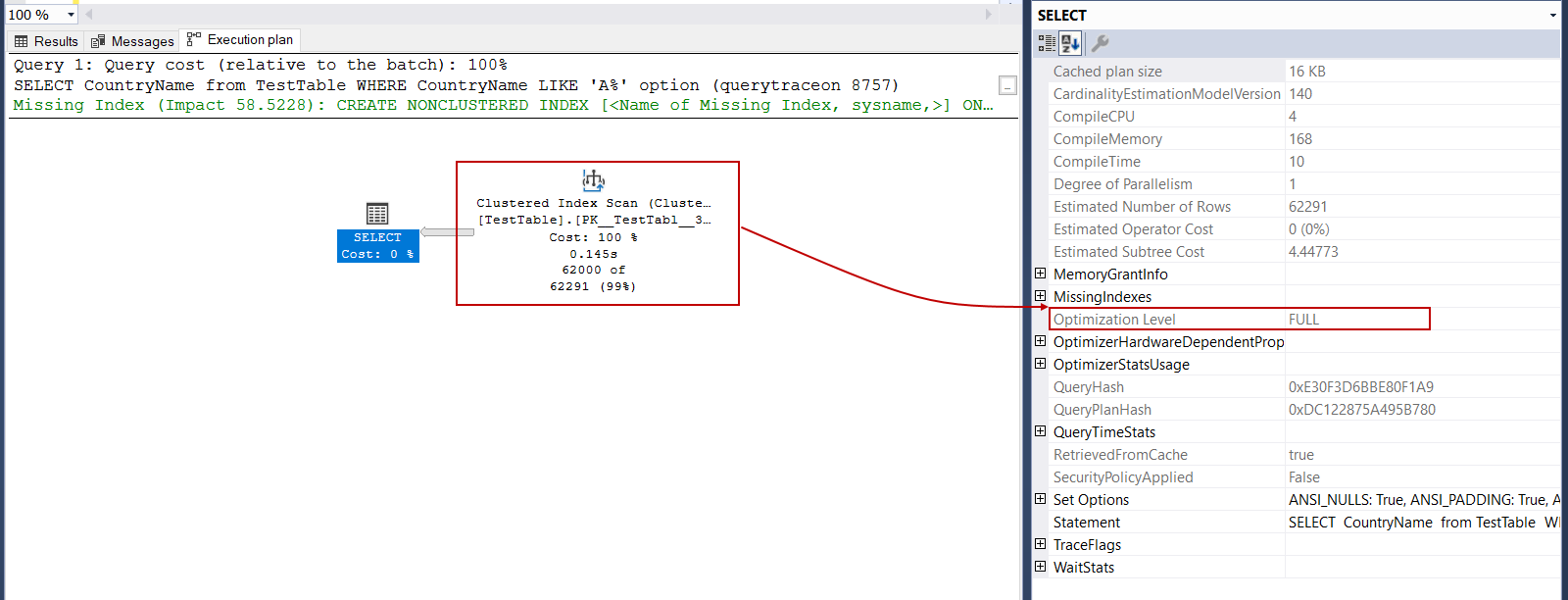
Task: Click the Messages tab icon
Action: click(x=98, y=41)
